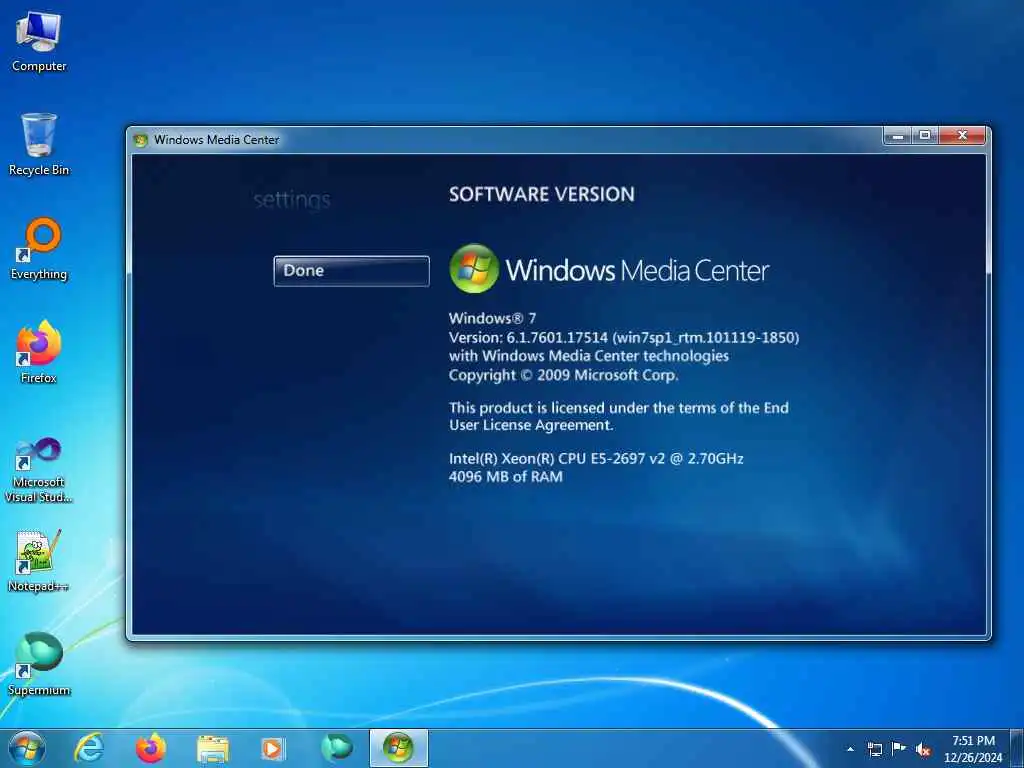Click the Windows® 7 text line

(x=492, y=319)
